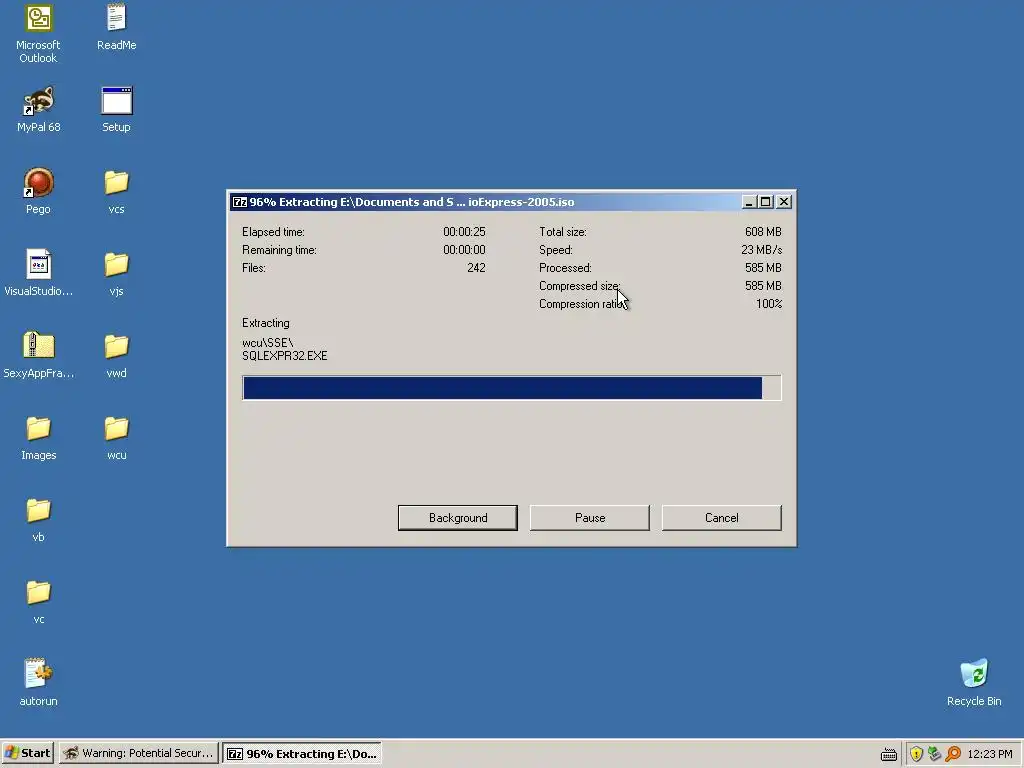Select the vwd folder icon
This screenshot has height=768, width=1024.
pos(116,347)
